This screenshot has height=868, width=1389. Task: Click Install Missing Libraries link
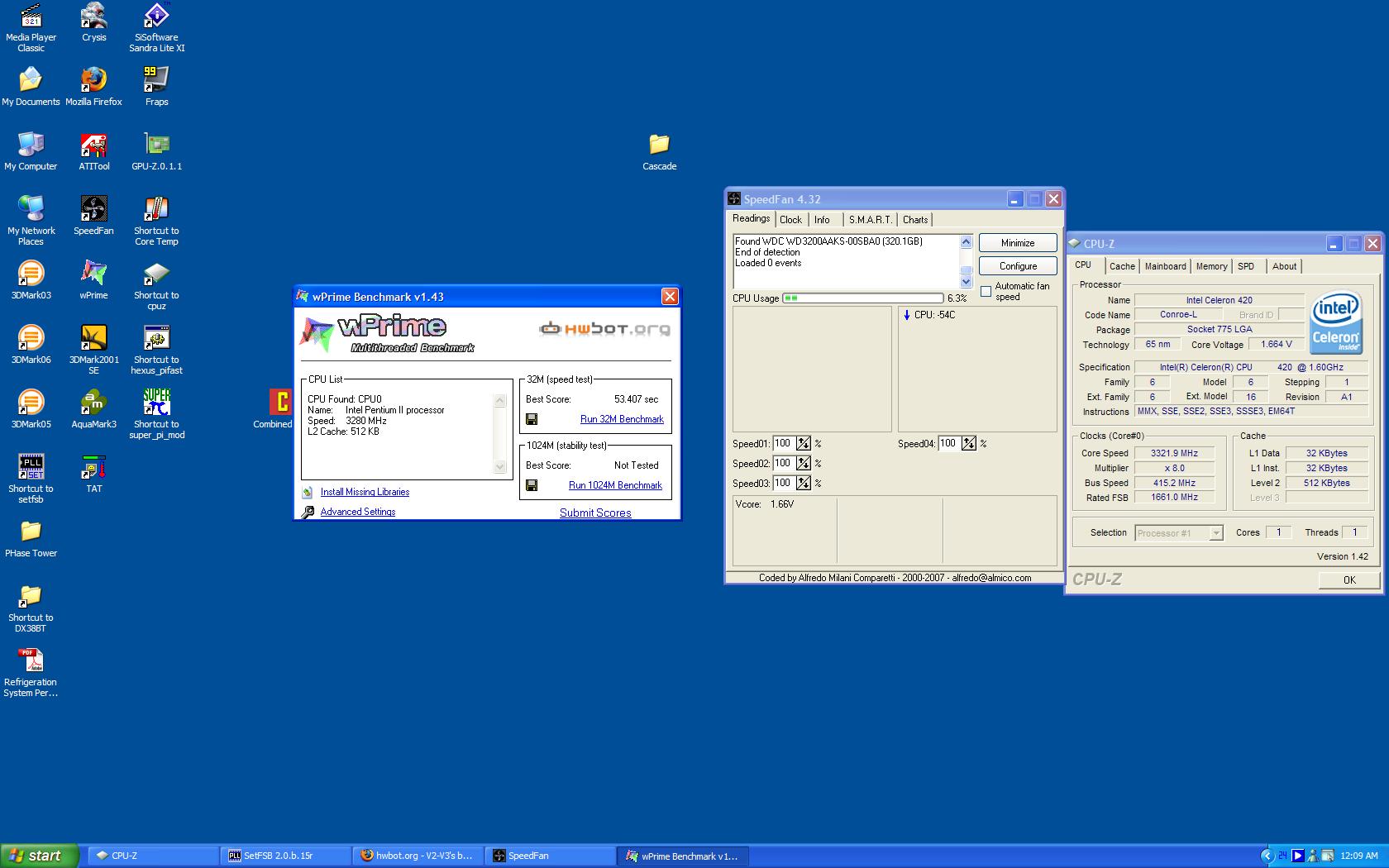click(x=365, y=492)
